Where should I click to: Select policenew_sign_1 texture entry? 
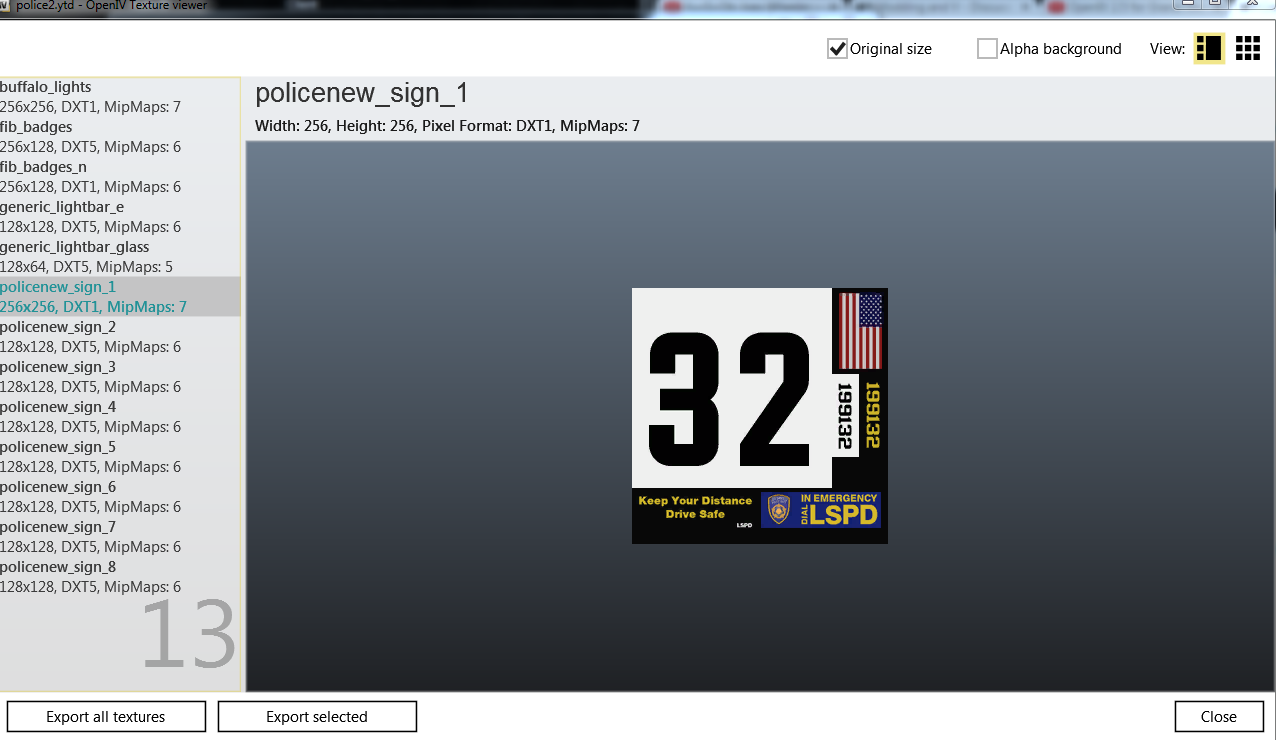tap(120, 297)
